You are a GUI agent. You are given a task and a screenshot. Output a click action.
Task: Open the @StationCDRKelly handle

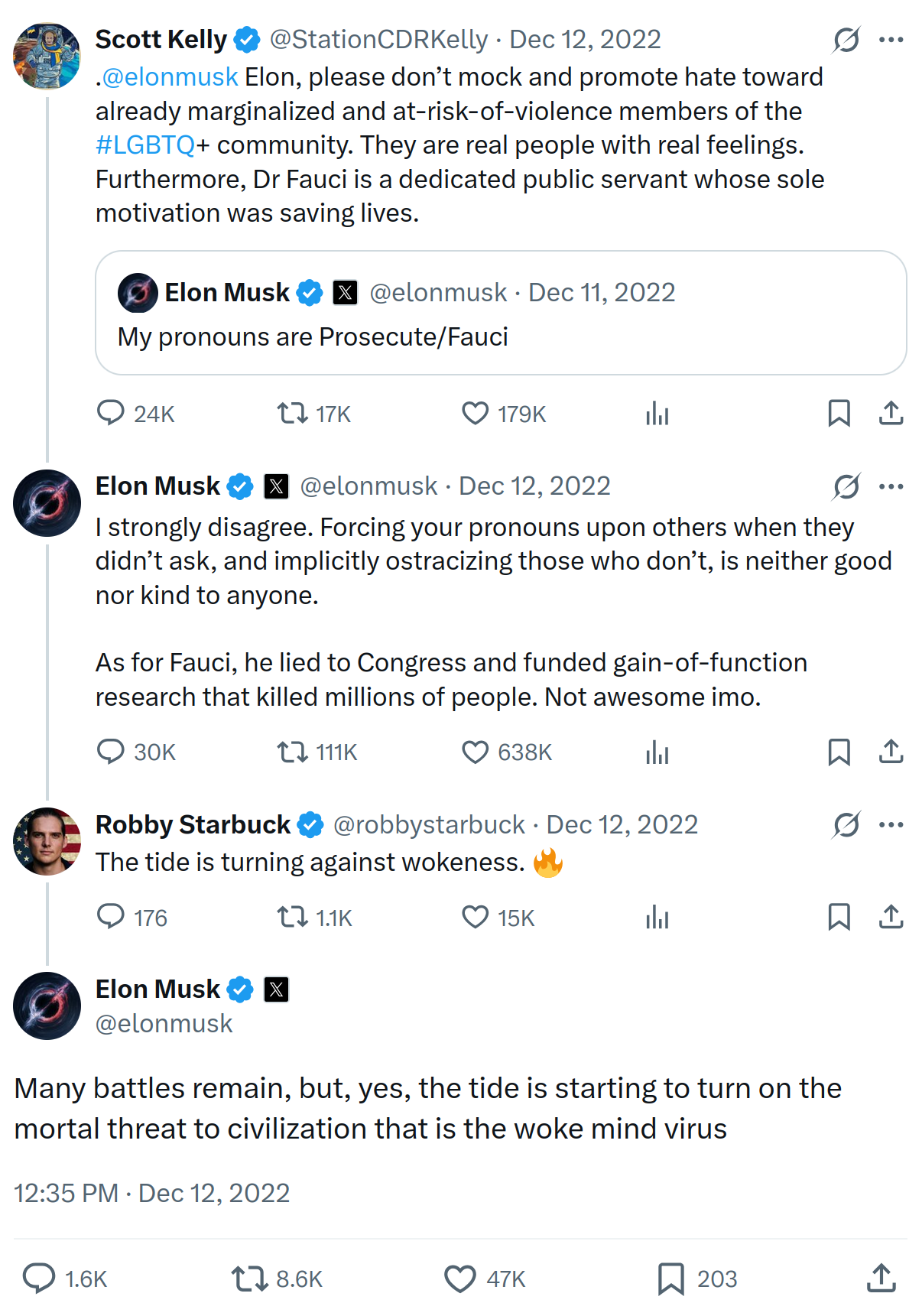(x=378, y=40)
